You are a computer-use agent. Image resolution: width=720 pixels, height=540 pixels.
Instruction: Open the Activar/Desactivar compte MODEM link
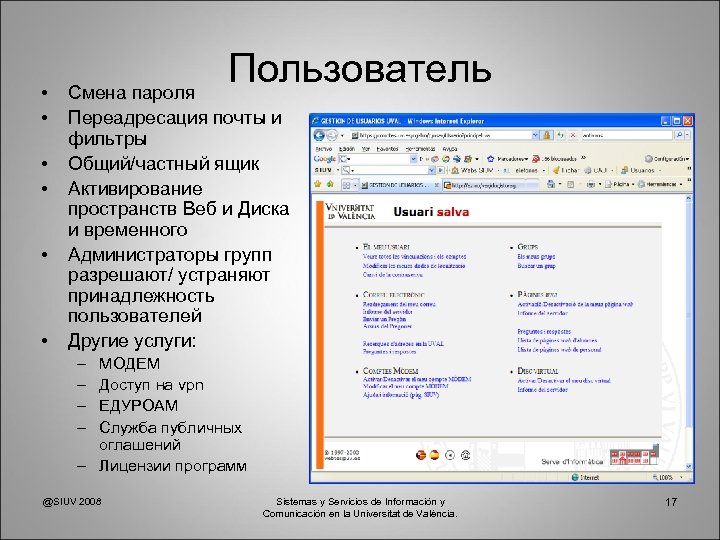pyautogui.click(x=417, y=379)
